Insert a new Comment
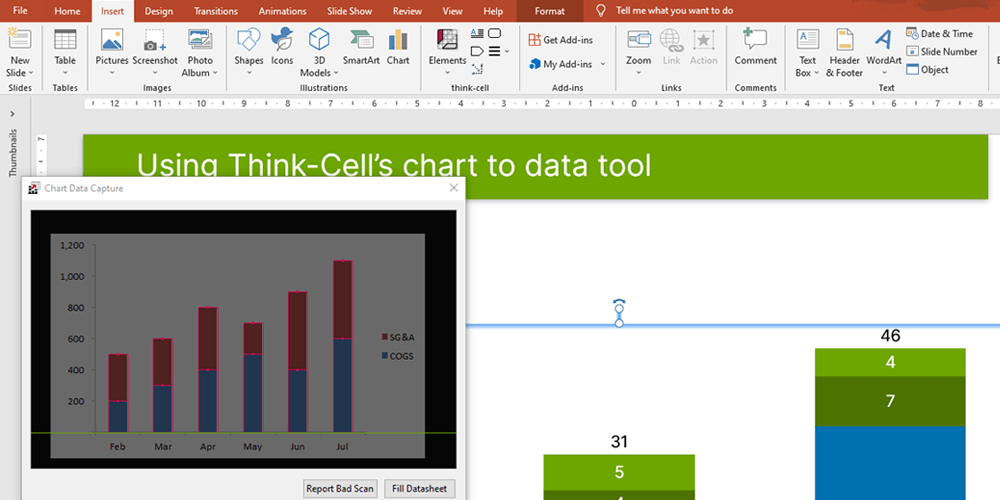Viewport: 1000px width, 500px height. pyautogui.click(x=756, y=48)
